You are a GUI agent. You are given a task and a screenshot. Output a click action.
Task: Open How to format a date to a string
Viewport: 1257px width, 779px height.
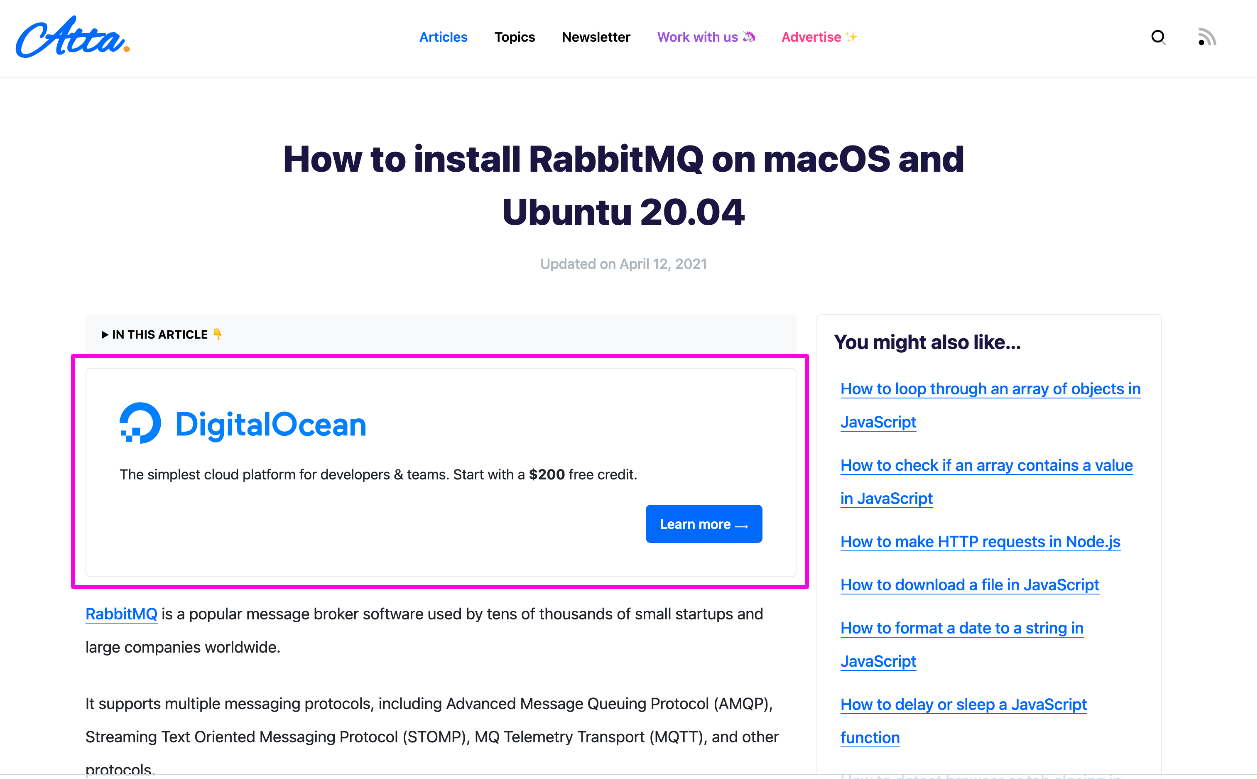tap(962, 644)
